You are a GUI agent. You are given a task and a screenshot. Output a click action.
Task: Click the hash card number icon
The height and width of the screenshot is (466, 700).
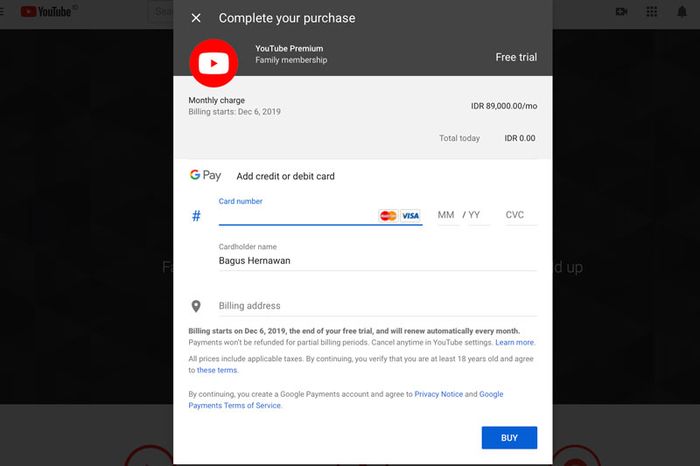[196, 216]
